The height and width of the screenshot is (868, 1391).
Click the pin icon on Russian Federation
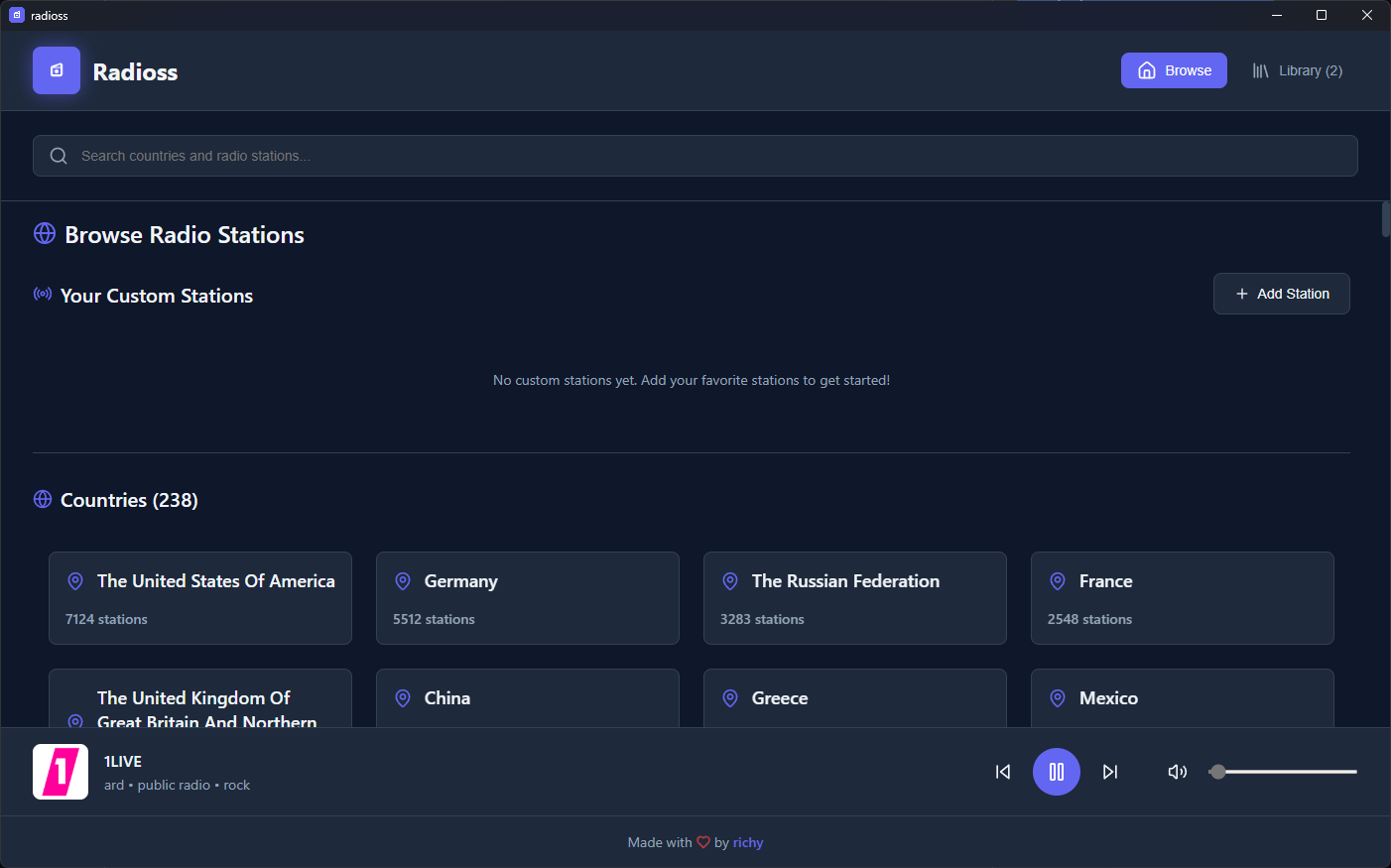(x=730, y=581)
